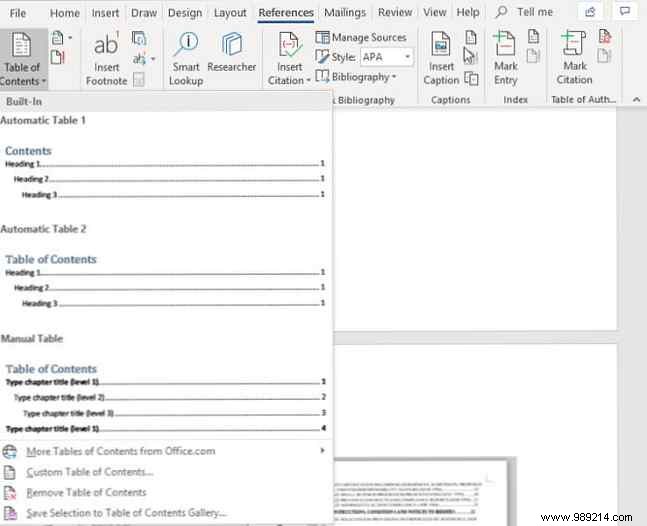
Task: Open the Next Footnote dropdown arrow
Action: pos(153,59)
